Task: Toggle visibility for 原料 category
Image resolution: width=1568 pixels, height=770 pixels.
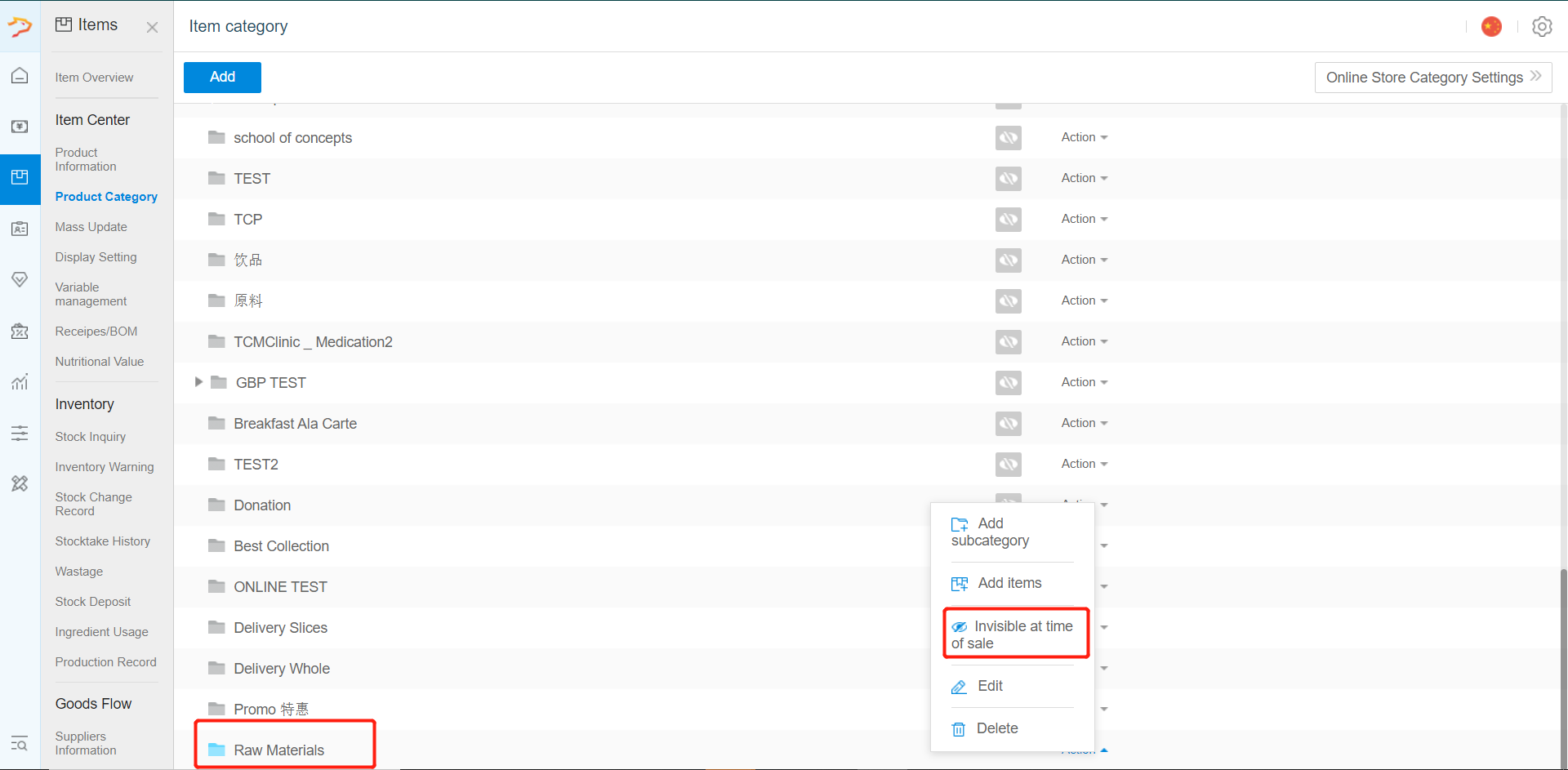Action: [1009, 300]
